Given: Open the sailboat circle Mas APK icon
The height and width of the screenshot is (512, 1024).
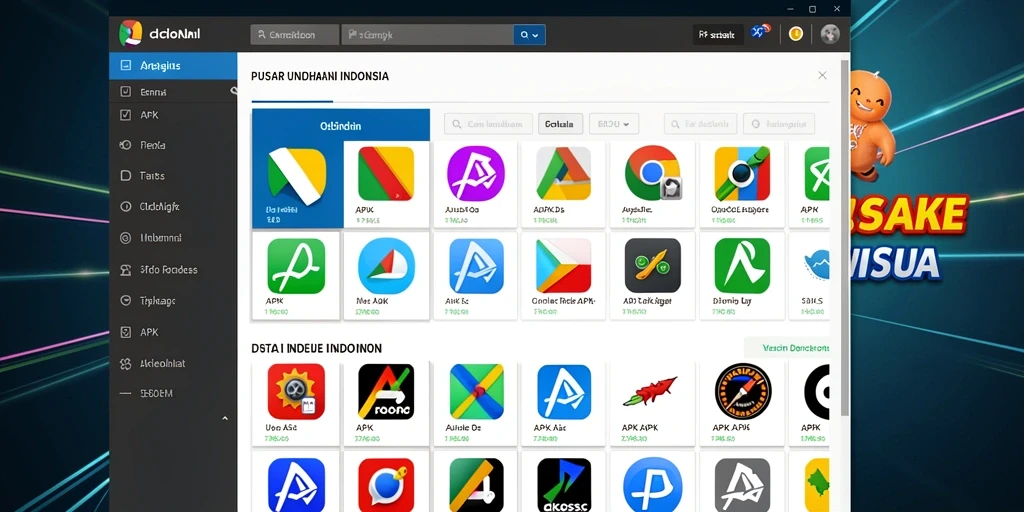Looking at the screenshot, I should pos(386,266).
